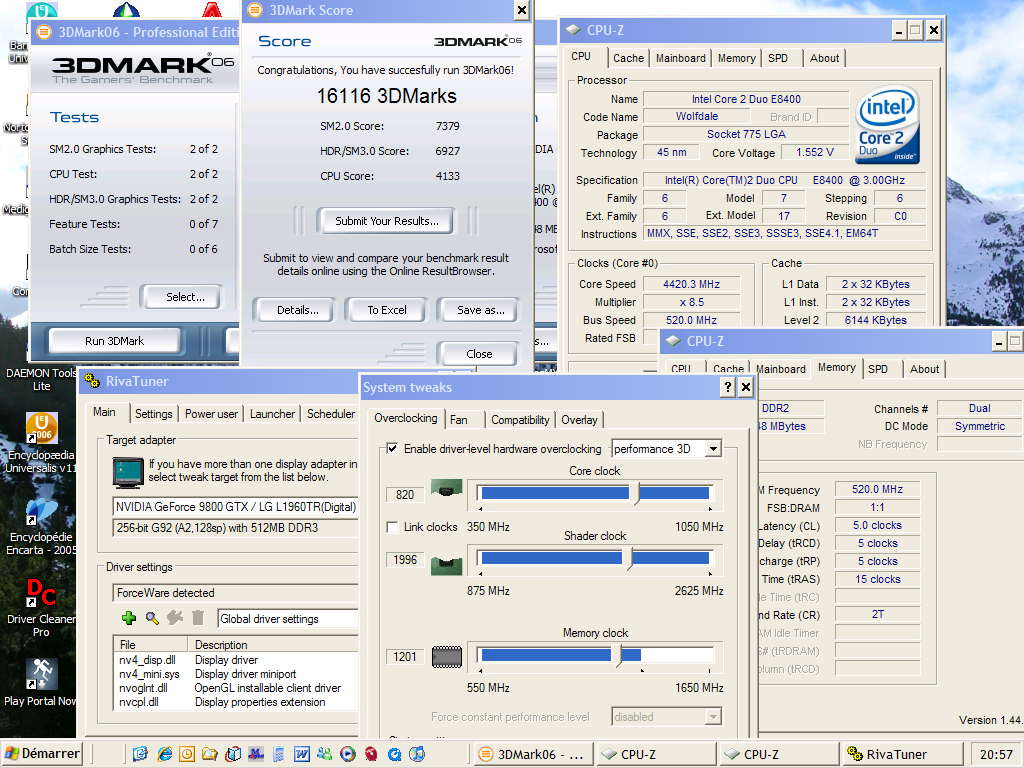Select the nv4_disp.dll row in the file list
Image resolution: width=1024 pixels, height=768 pixels.
236,660
